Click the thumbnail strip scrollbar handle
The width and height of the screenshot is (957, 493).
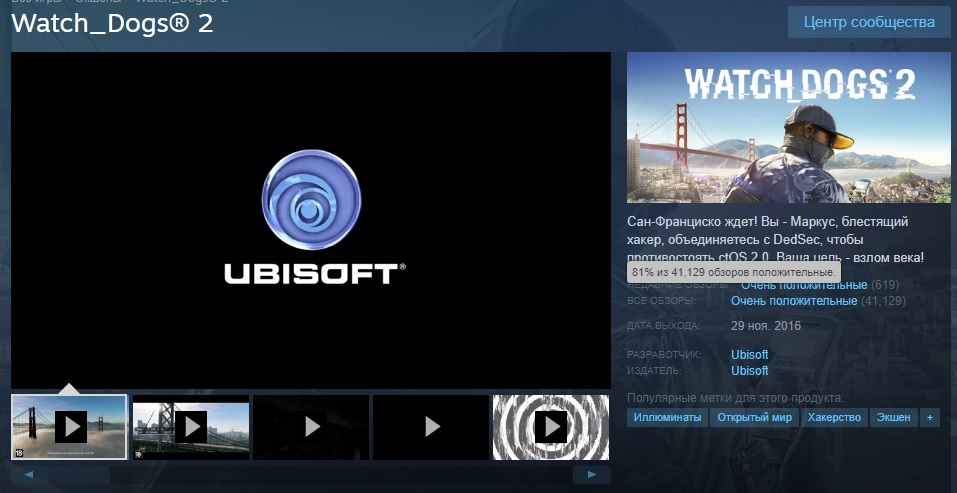click(79, 475)
